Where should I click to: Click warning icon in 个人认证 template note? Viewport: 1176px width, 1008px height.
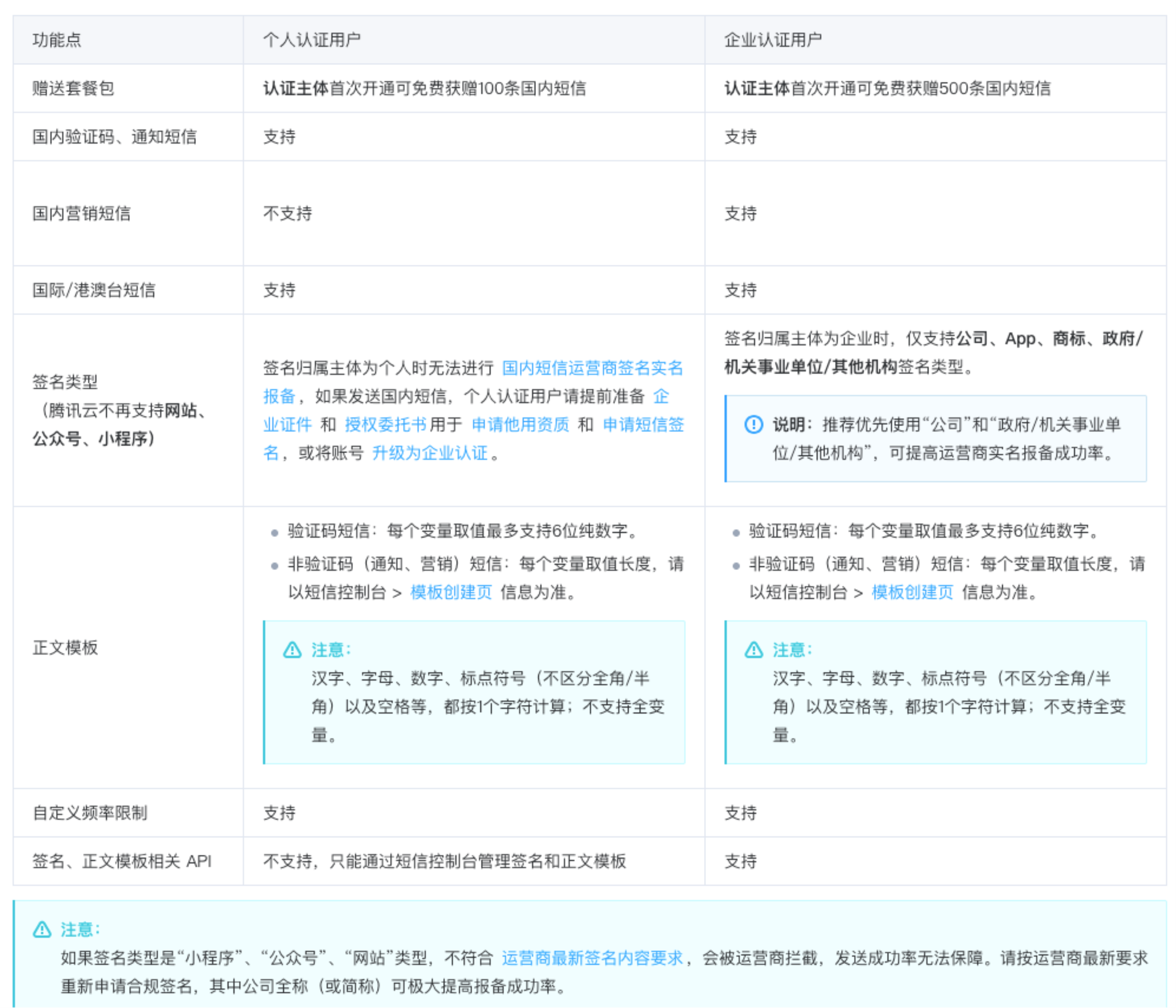pos(292,650)
